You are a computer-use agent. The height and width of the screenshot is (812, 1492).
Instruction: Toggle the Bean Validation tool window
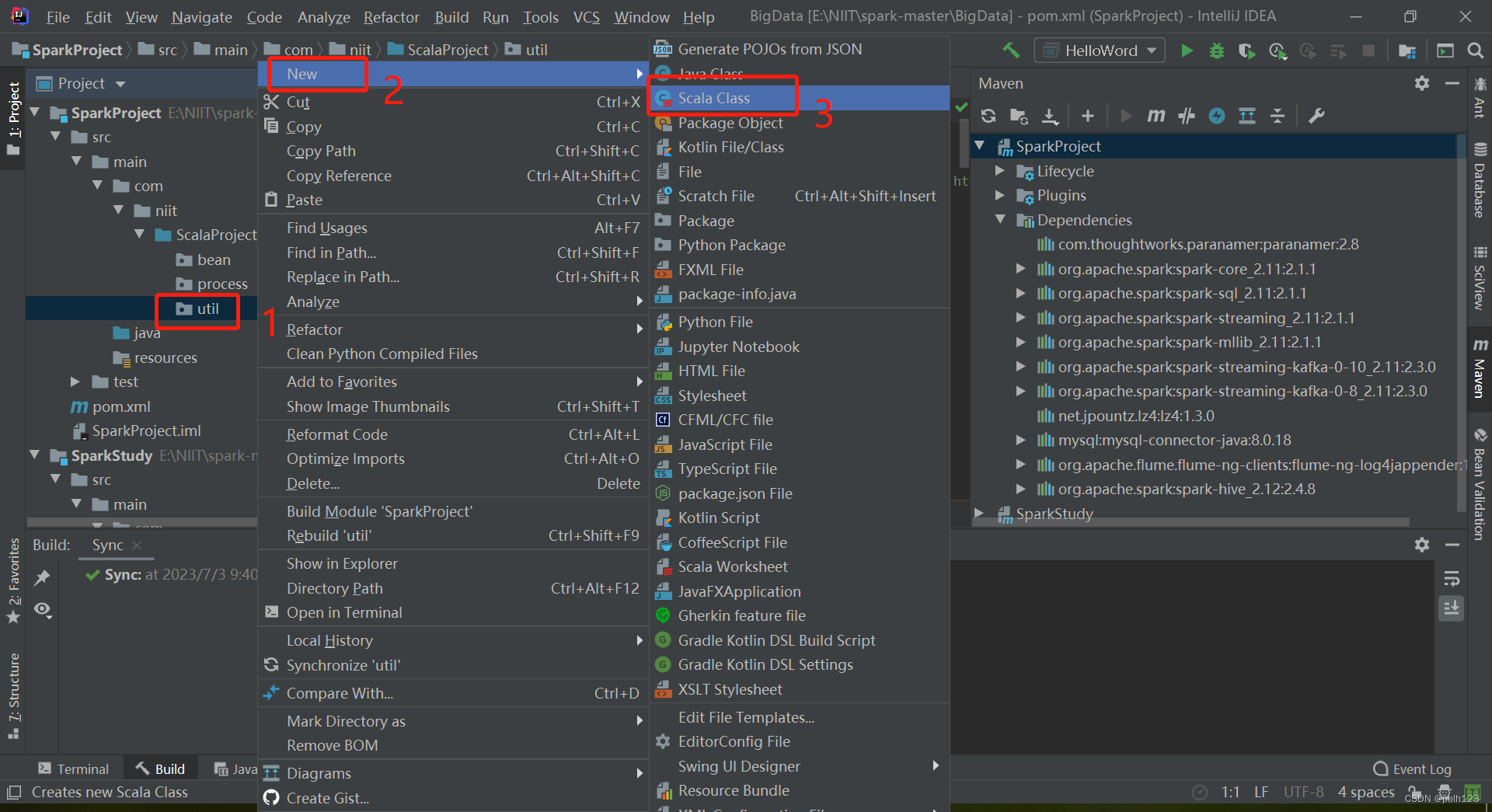coord(1480,483)
